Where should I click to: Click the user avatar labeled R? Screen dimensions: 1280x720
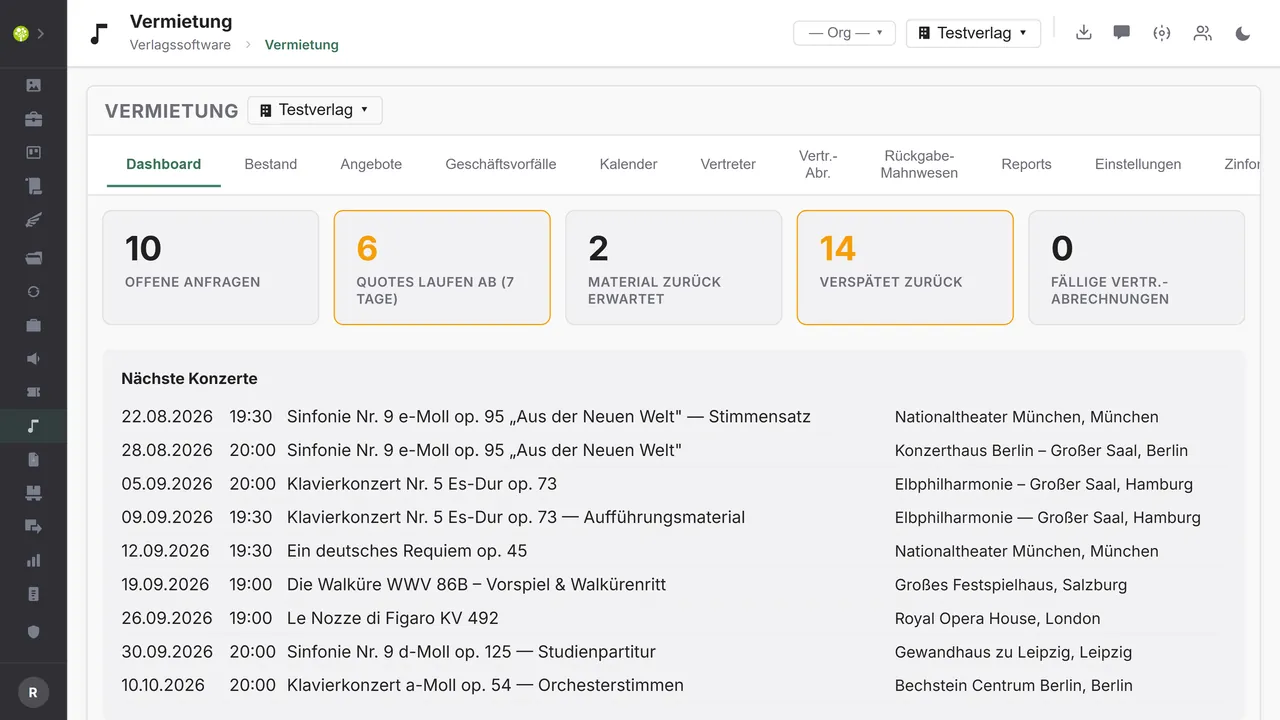pyautogui.click(x=33, y=692)
